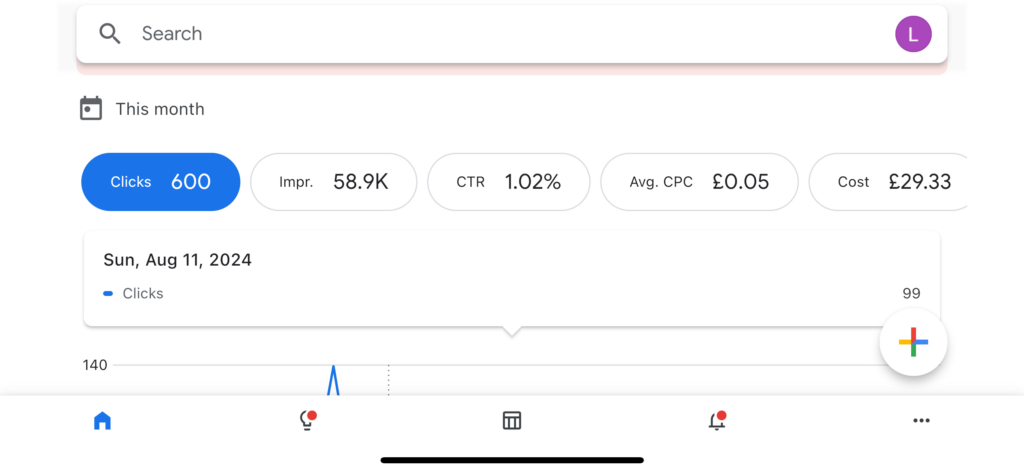
Task: Open the This month date range selector
Action: click(160, 109)
